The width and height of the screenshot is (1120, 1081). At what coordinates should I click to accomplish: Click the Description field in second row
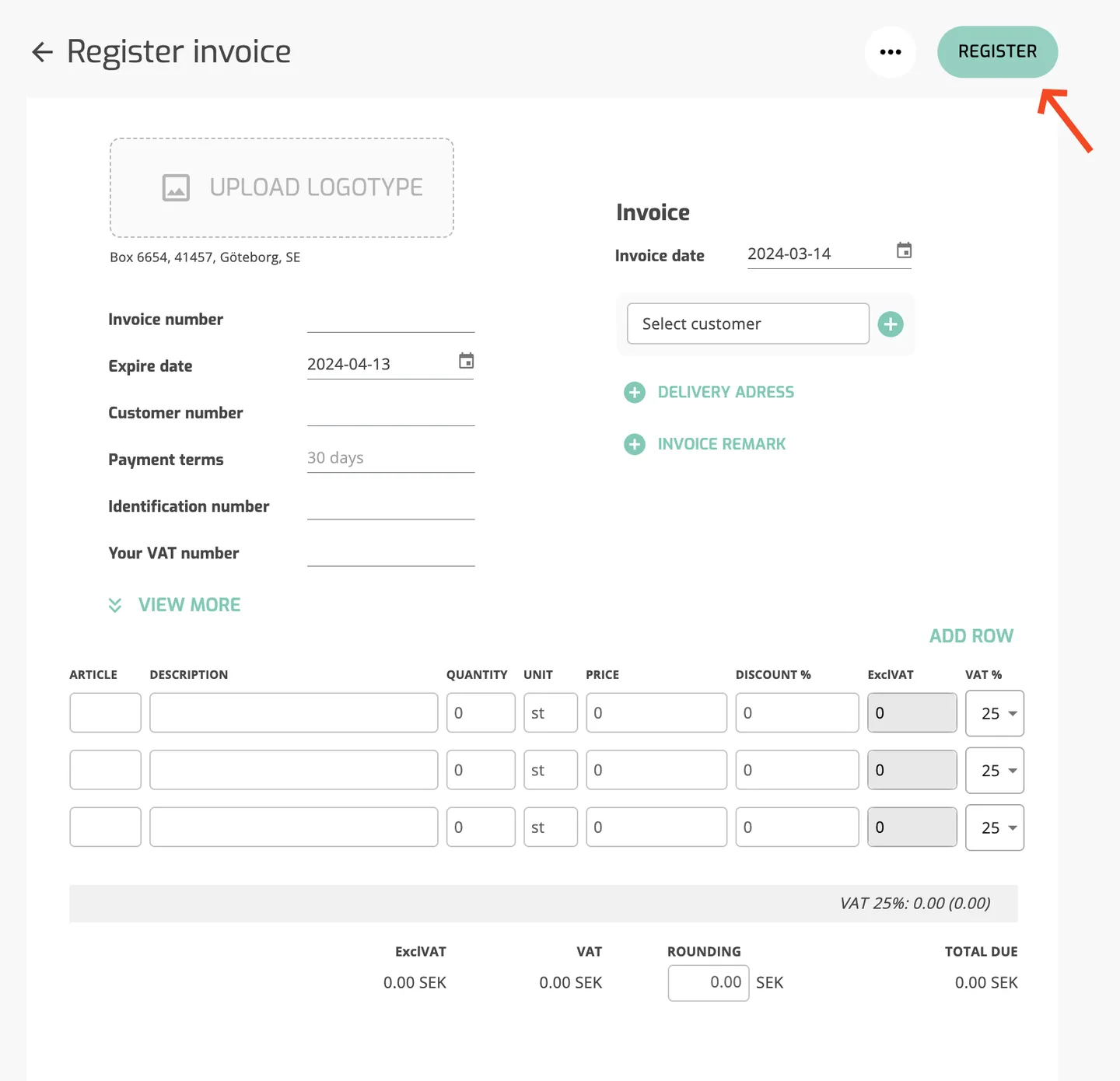pyautogui.click(x=294, y=770)
